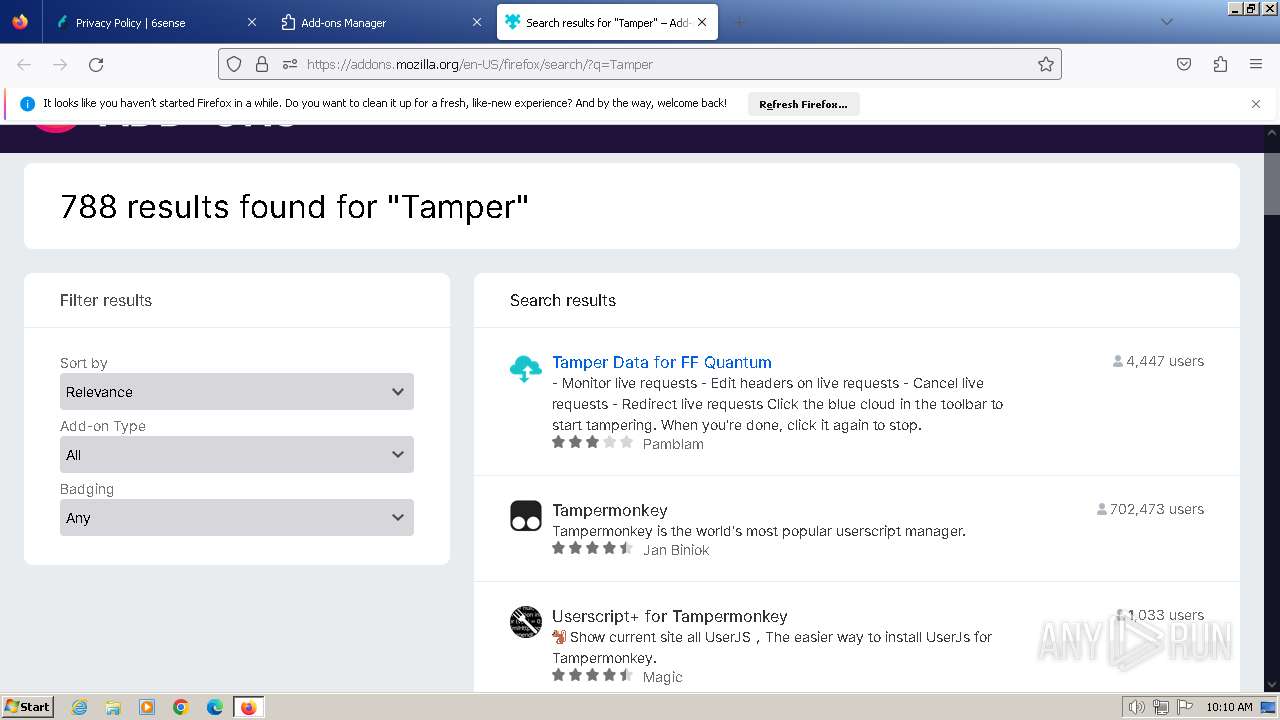This screenshot has height=720, width=1280.
Task: Open Windows Explorer folder in taskbar
Action: (x=113, y=707)
